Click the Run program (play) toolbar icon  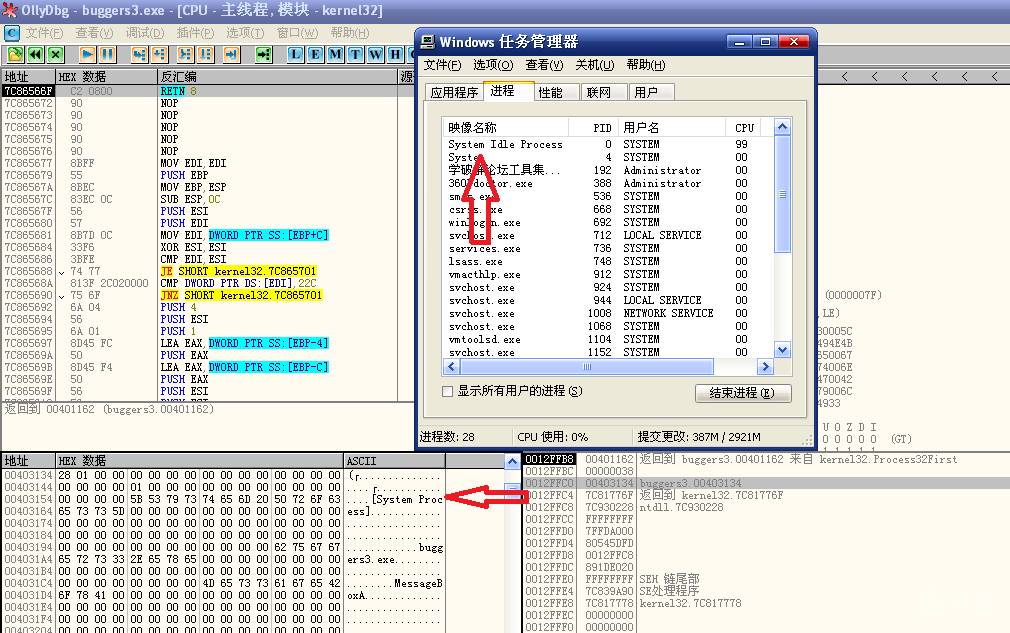[88, 55]
